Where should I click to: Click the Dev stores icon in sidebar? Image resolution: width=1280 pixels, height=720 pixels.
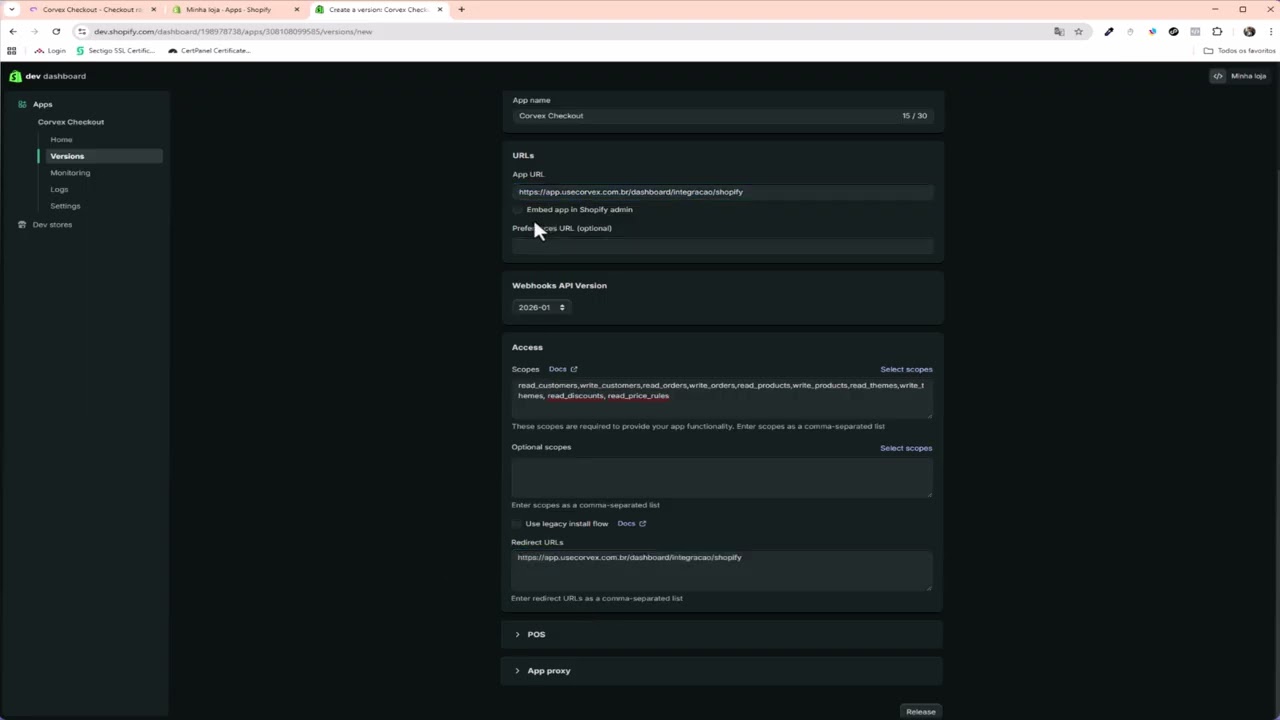[x=22, y=224]
